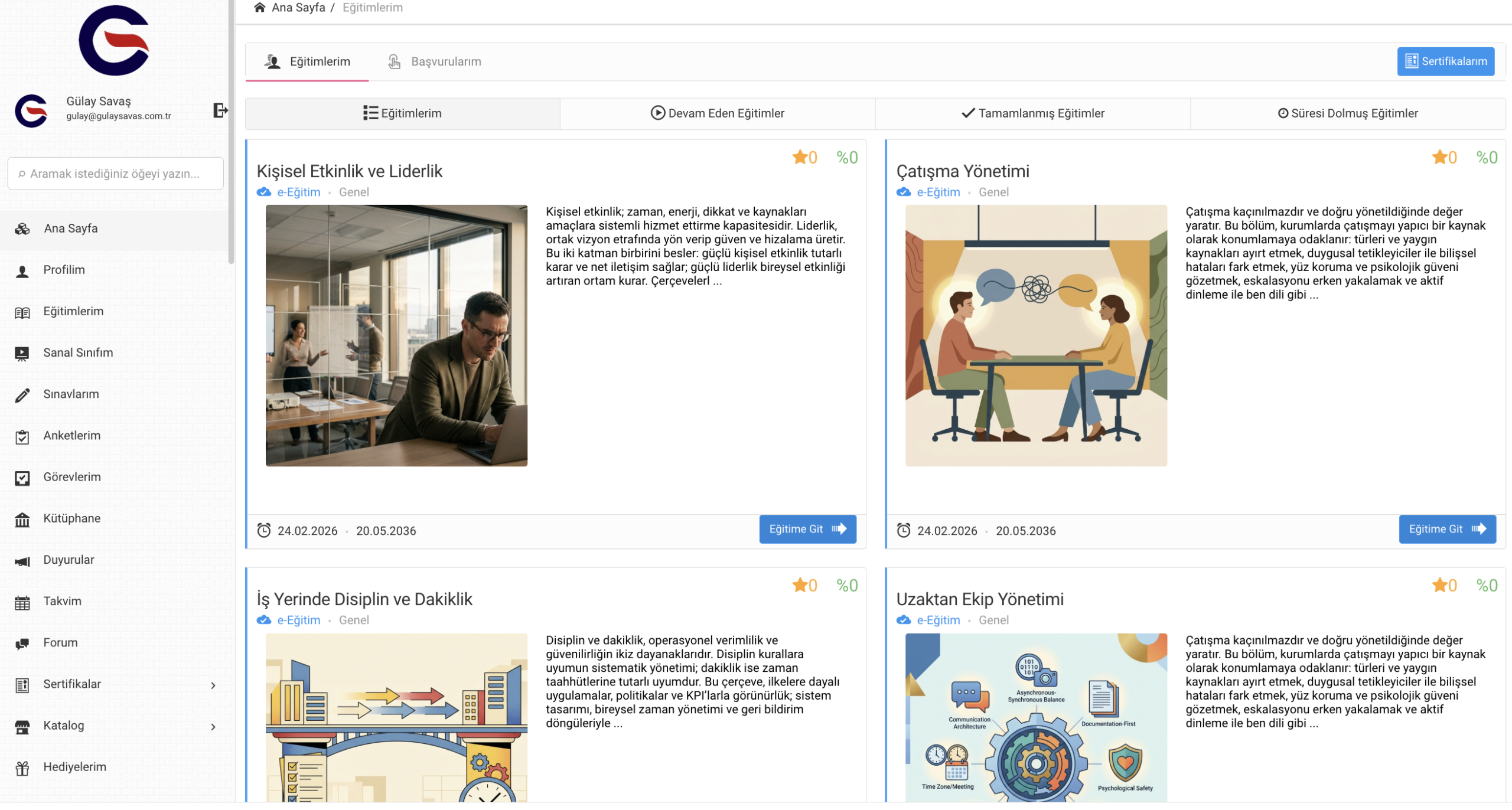Click the user avatar logo beside Gülay Savaş
1512x810 pixels.
point(31,110)
